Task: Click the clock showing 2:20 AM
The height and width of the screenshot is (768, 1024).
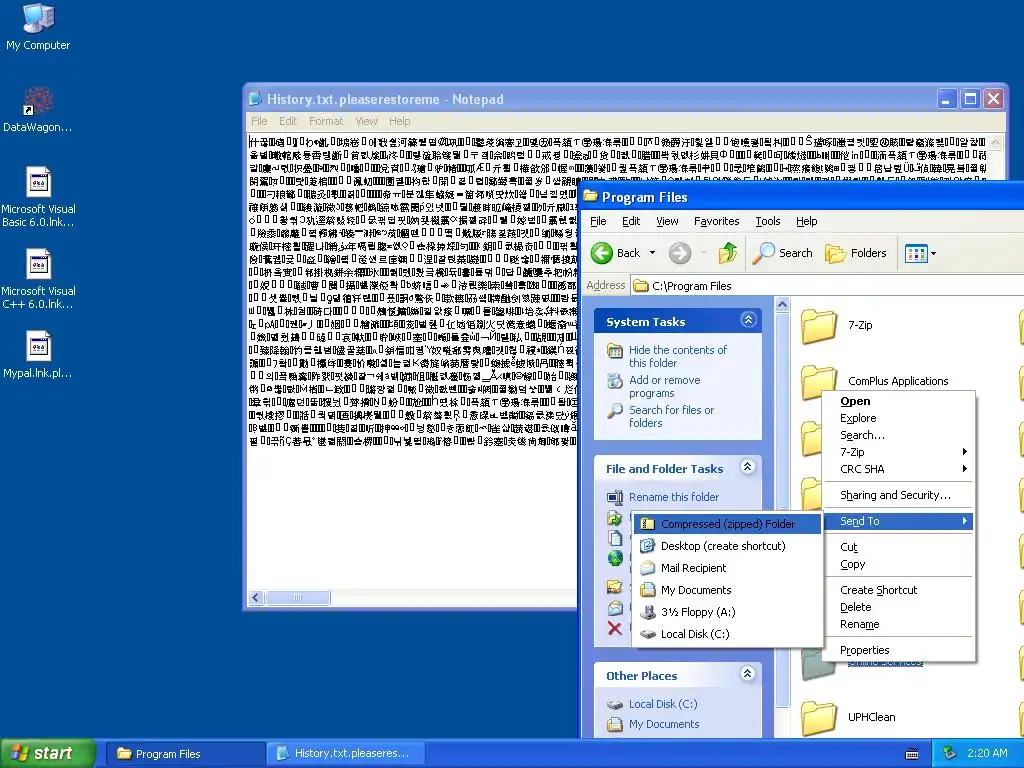Action: 987,754
